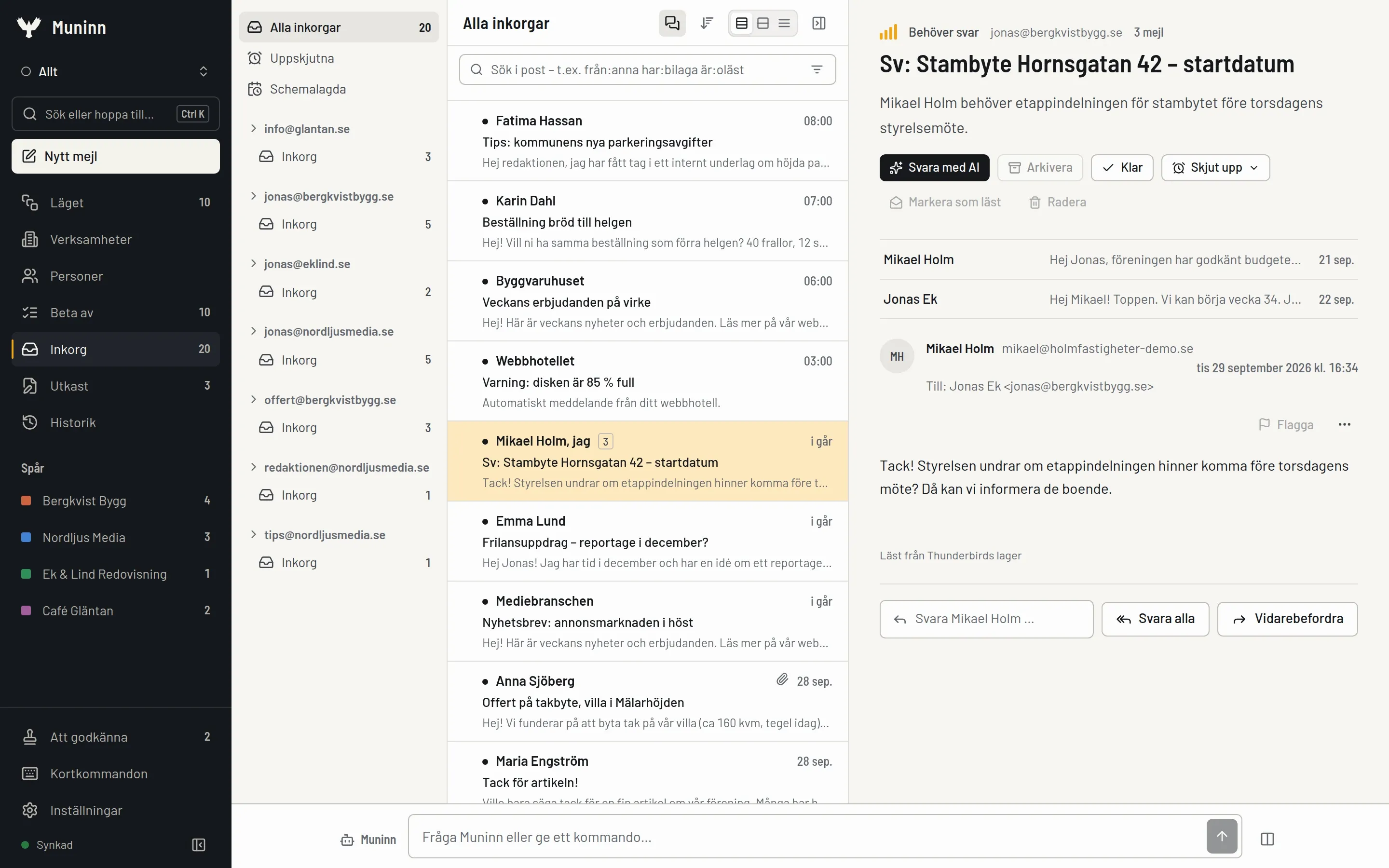This screenshot has height=868, width=1389.
Task: Flag the Mikael Holm message
Action: click(x=1286, y=425)
